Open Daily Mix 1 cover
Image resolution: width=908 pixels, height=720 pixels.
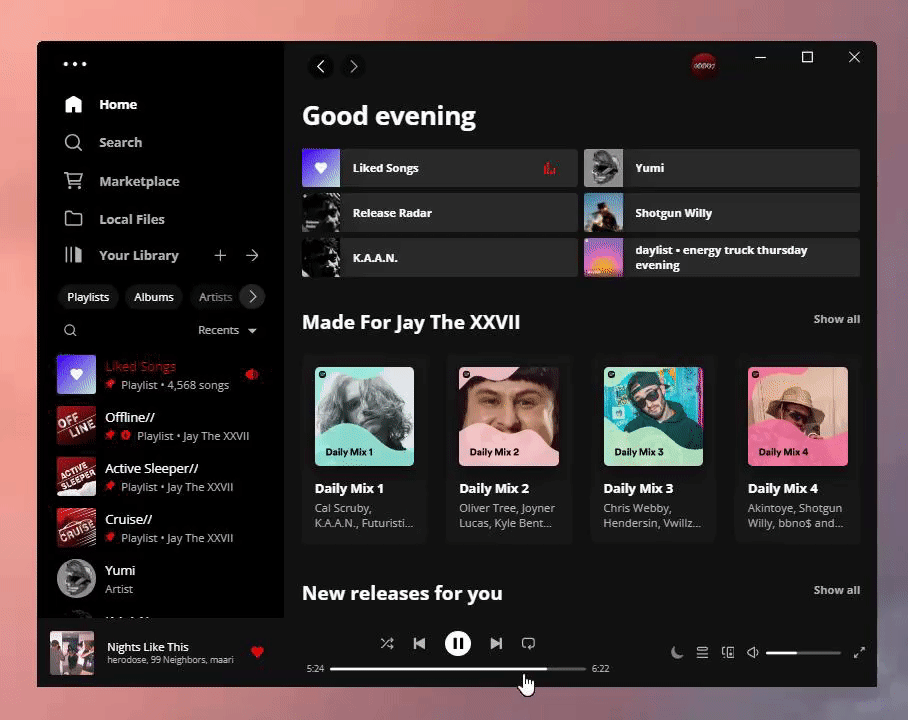(x=364, y=416)
